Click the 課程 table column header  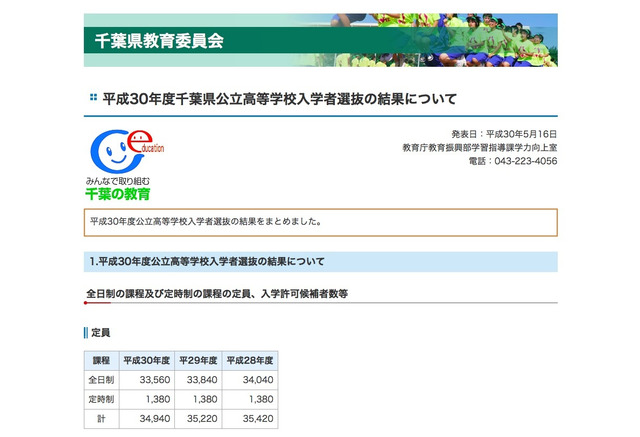(x=101, y=360)
